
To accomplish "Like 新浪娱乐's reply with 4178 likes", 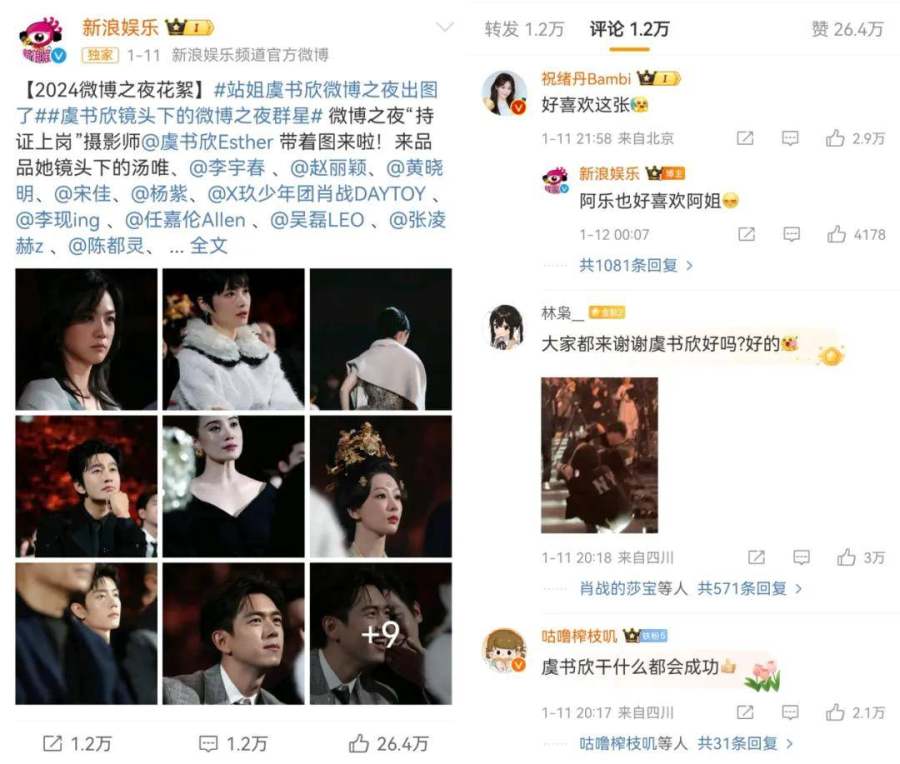I will pos(836,234).
